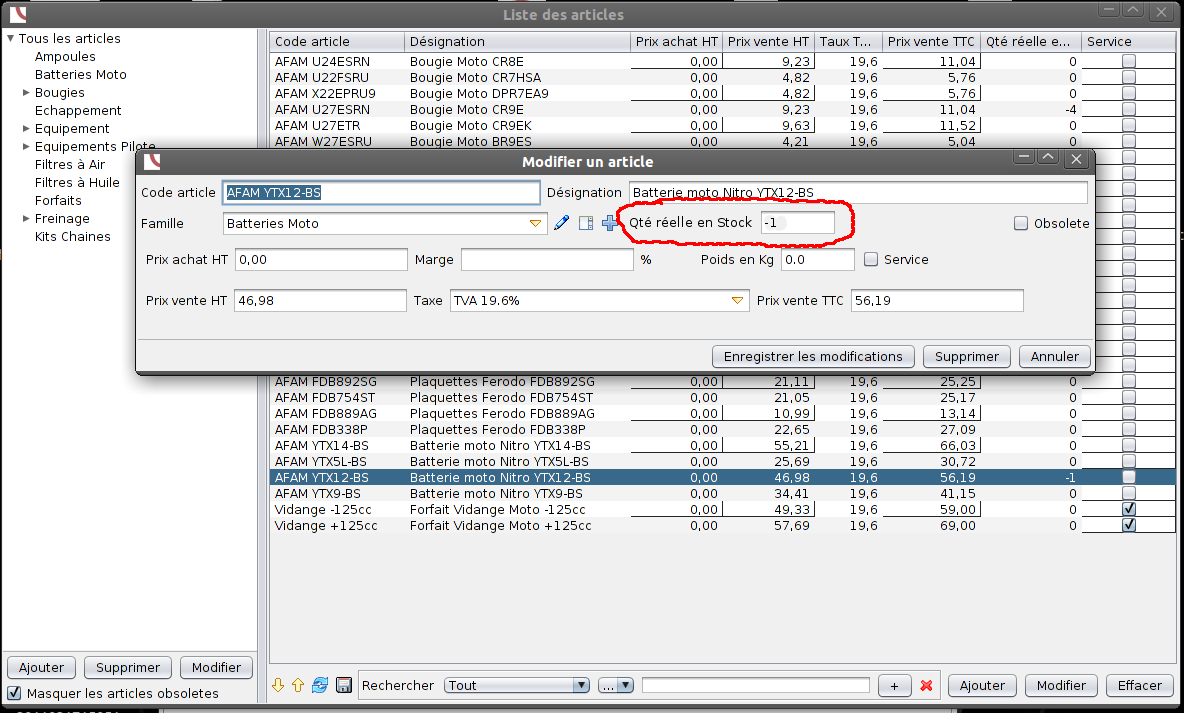Click the down arrow icon in bottom toolbar
The height and width of the screenshot is (713, 1184).
[278, 685]
